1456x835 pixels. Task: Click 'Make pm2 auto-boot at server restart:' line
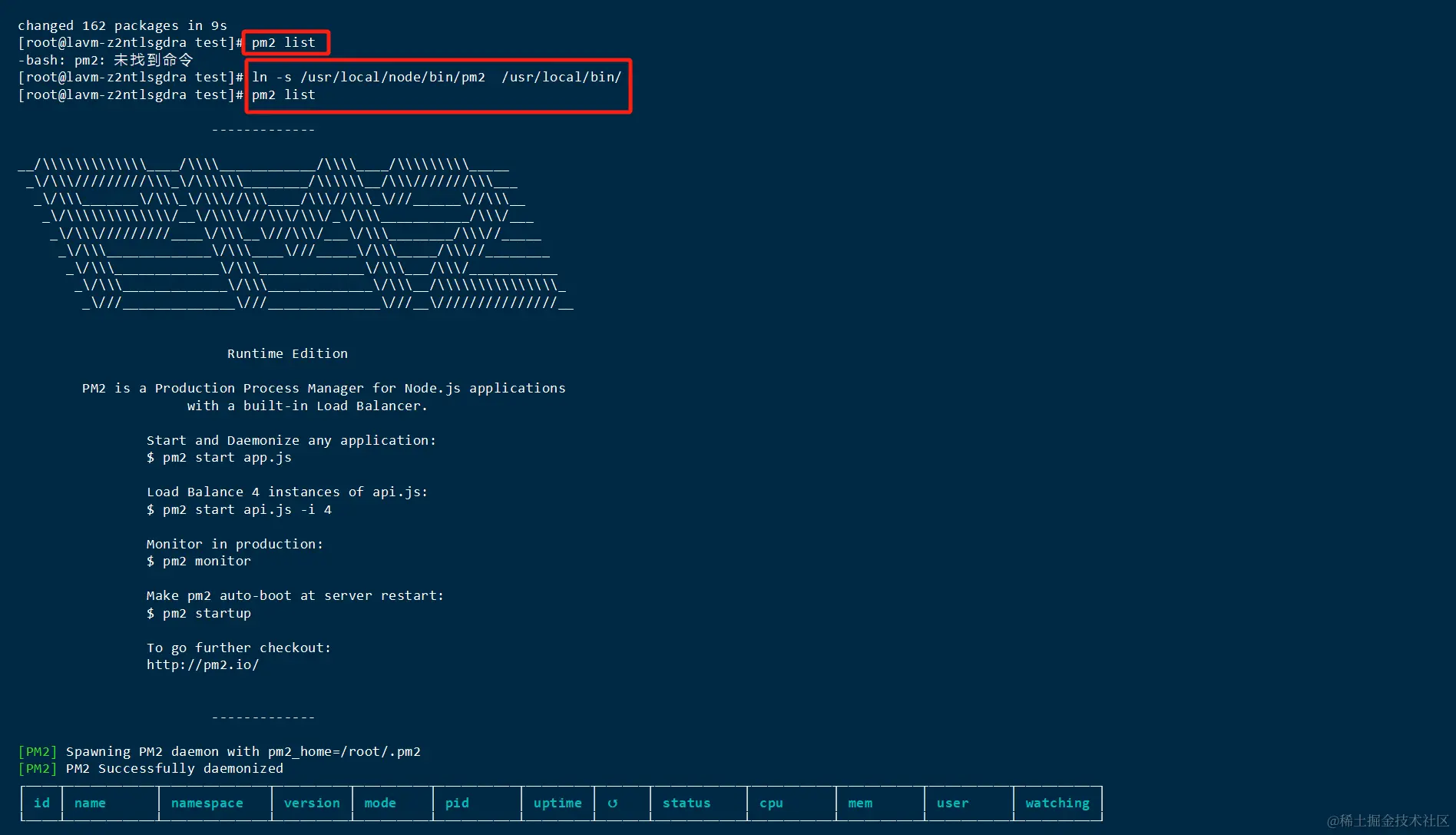295,595
